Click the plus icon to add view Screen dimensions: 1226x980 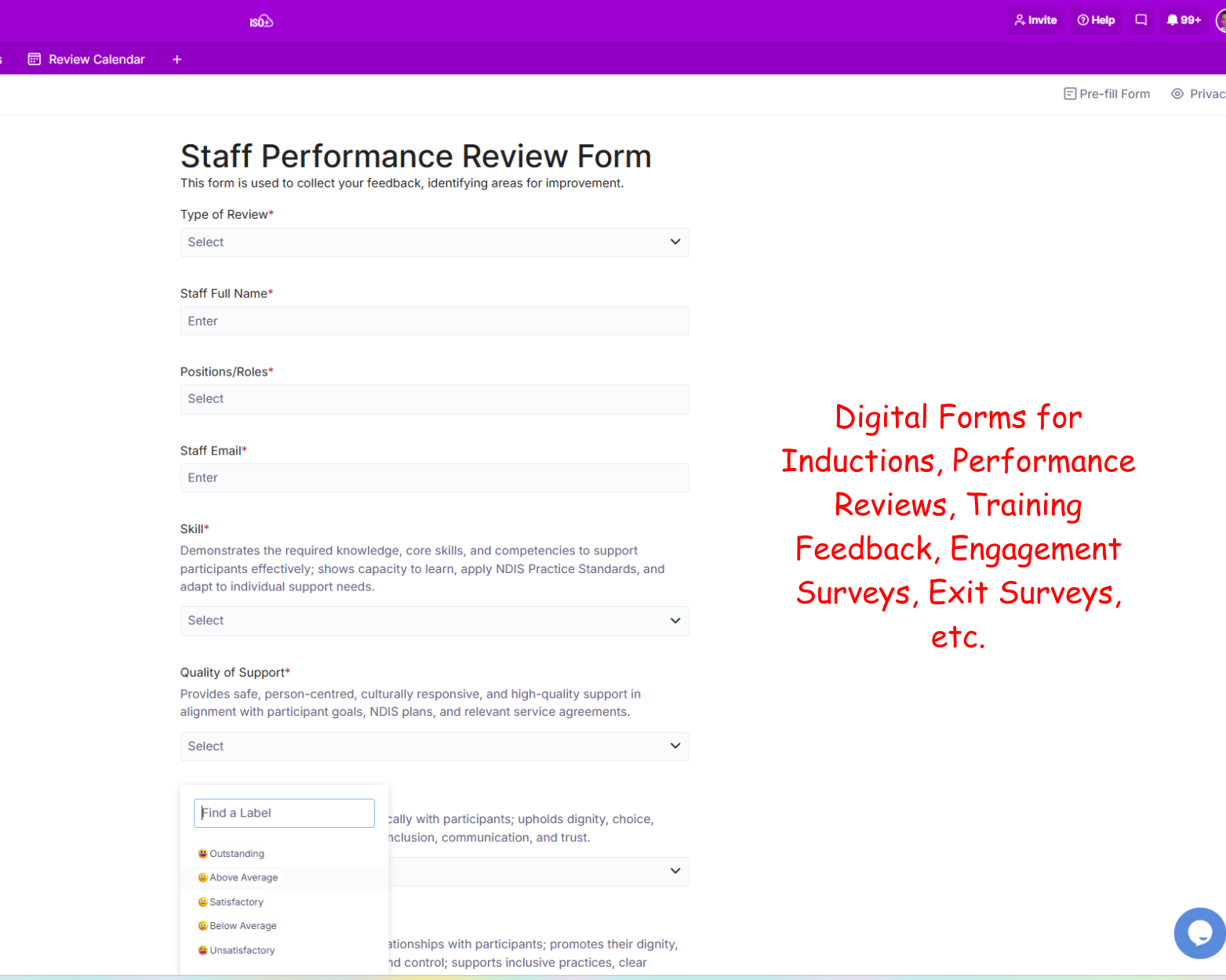click(x=177, y=60)
